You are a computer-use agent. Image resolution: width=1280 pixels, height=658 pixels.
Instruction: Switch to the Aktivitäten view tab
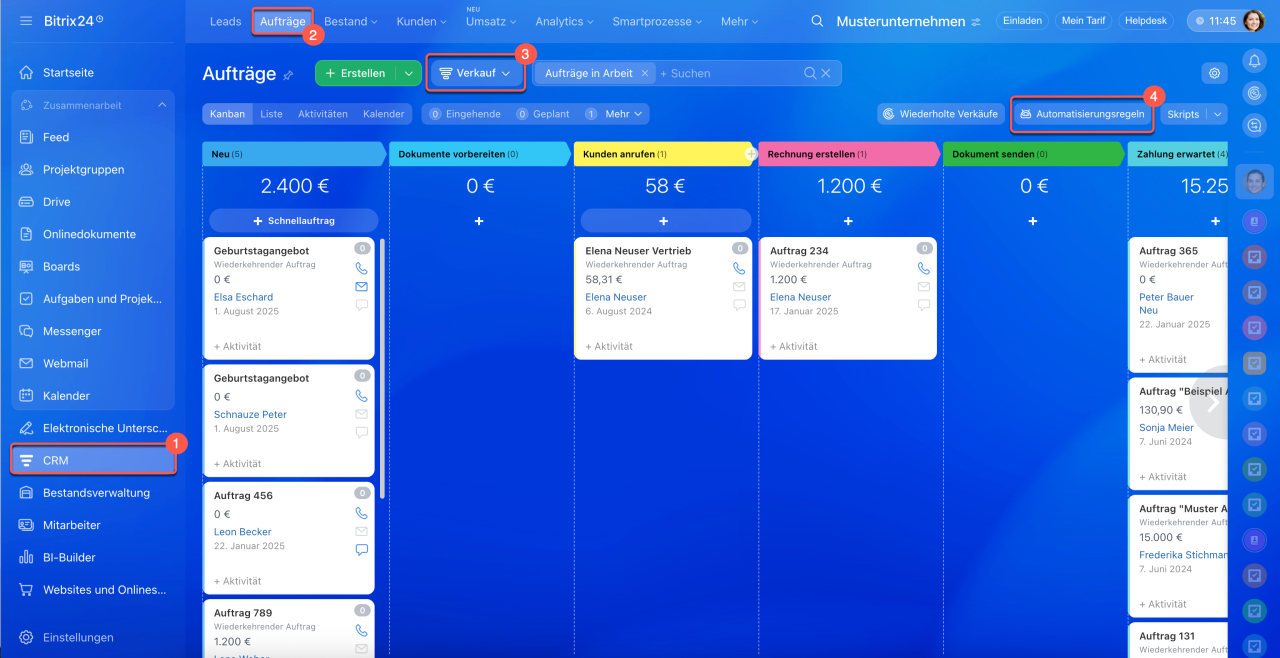pos(323,114)
